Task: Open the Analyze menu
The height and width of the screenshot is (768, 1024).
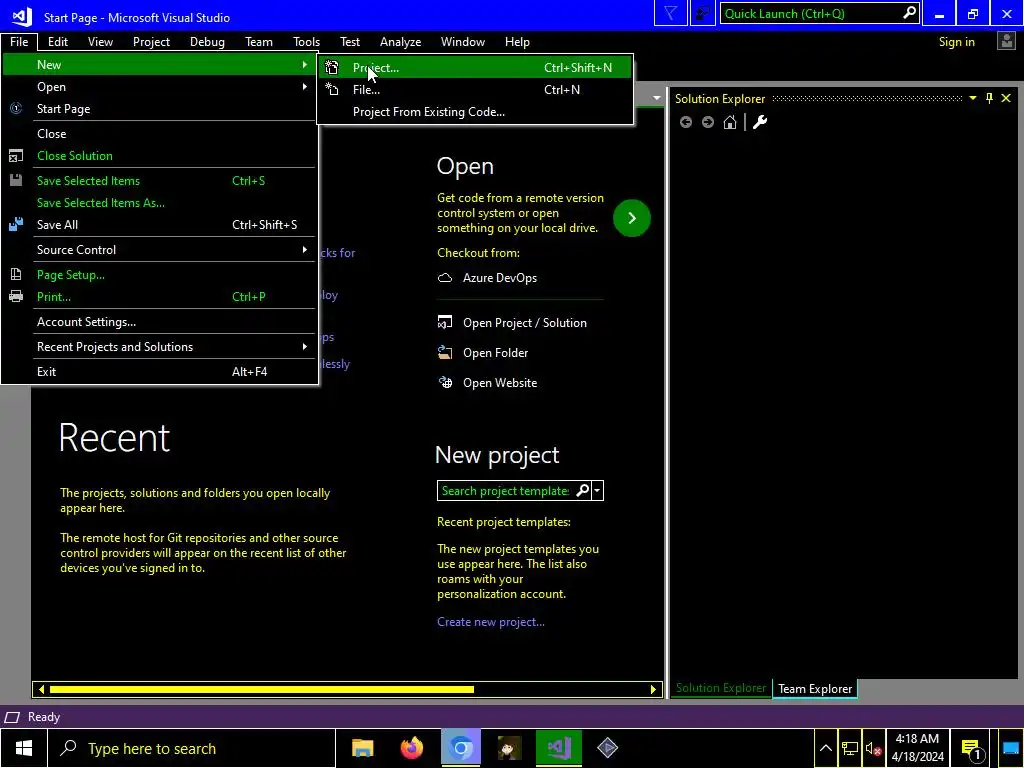Action: 400,42
